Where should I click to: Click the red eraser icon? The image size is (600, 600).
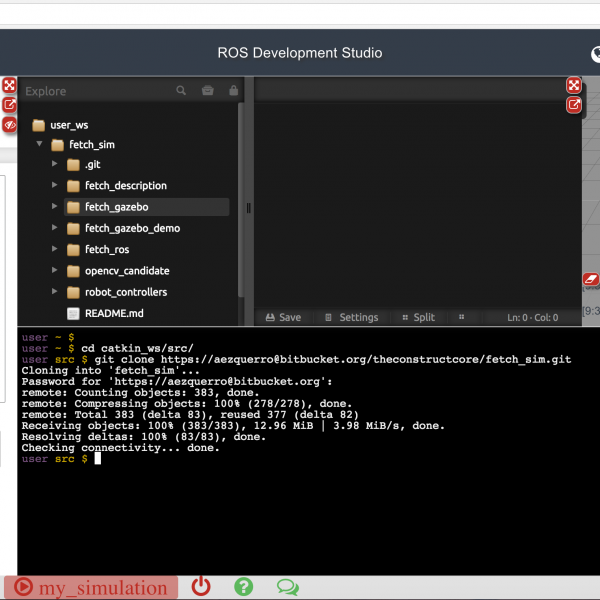pyautogui.click(x=591, y=279)
